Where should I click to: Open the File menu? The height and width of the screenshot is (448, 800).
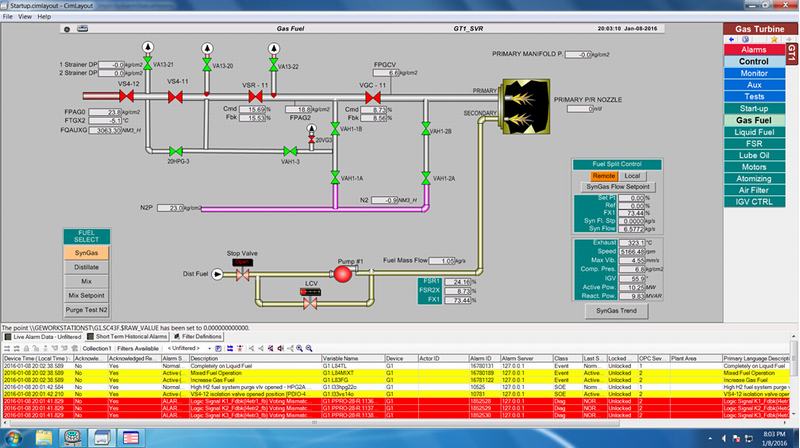pyautogui.click(x=8, y=16)
